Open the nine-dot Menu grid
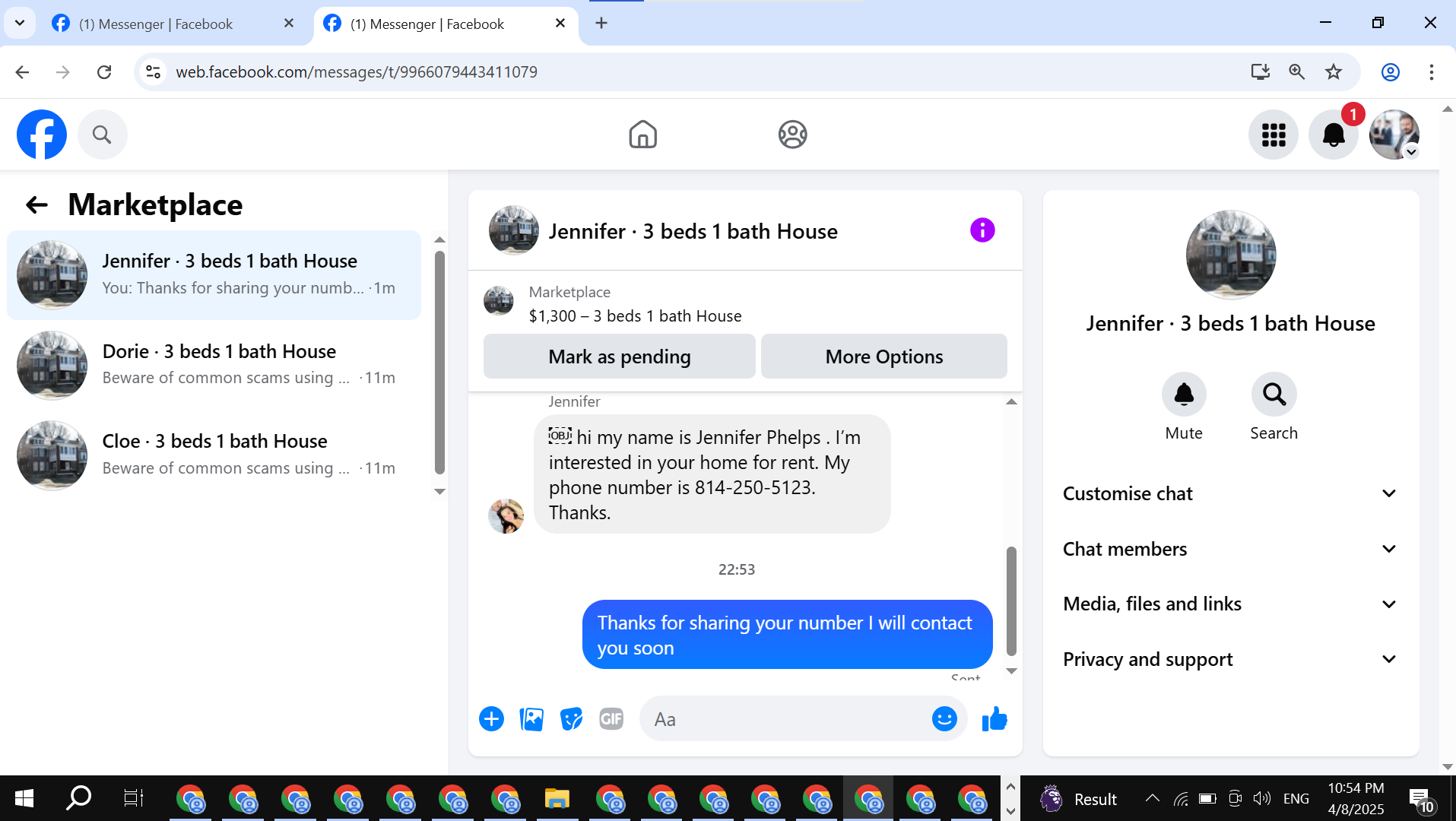Screen dimensions: 1456x821 tap(1274, 135)
